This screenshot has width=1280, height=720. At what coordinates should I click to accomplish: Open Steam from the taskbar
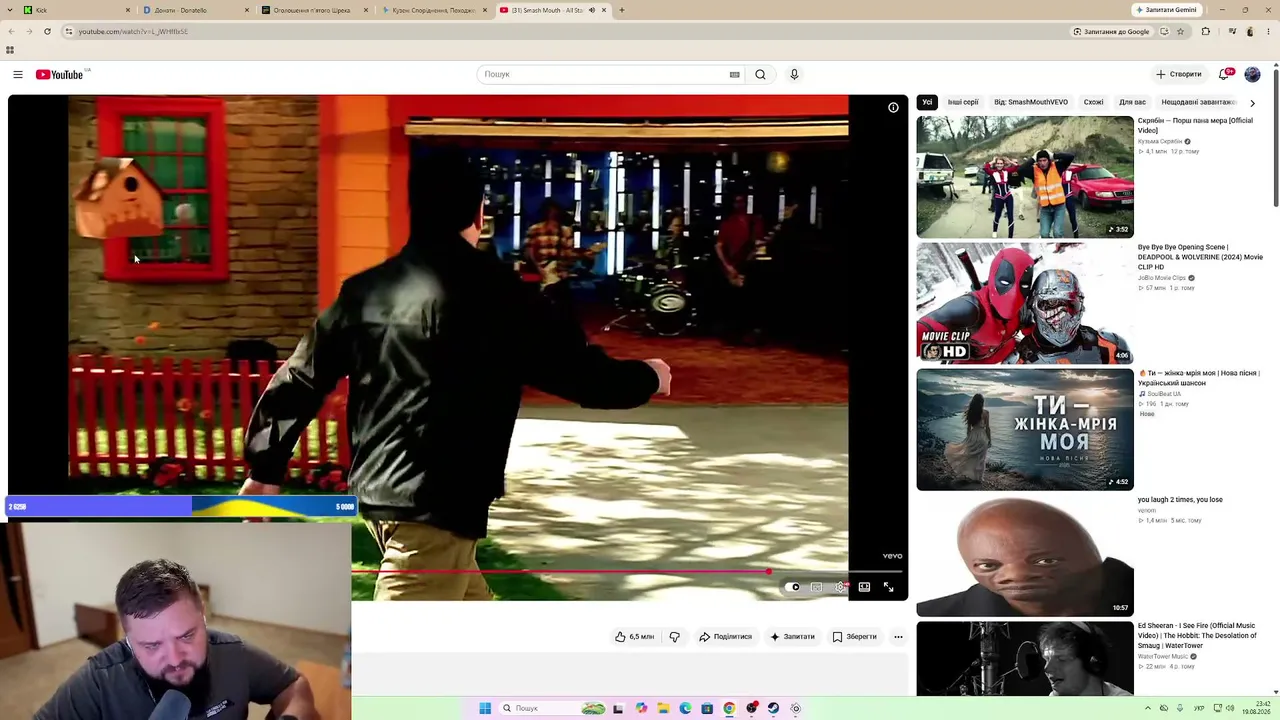coord(774,708)
